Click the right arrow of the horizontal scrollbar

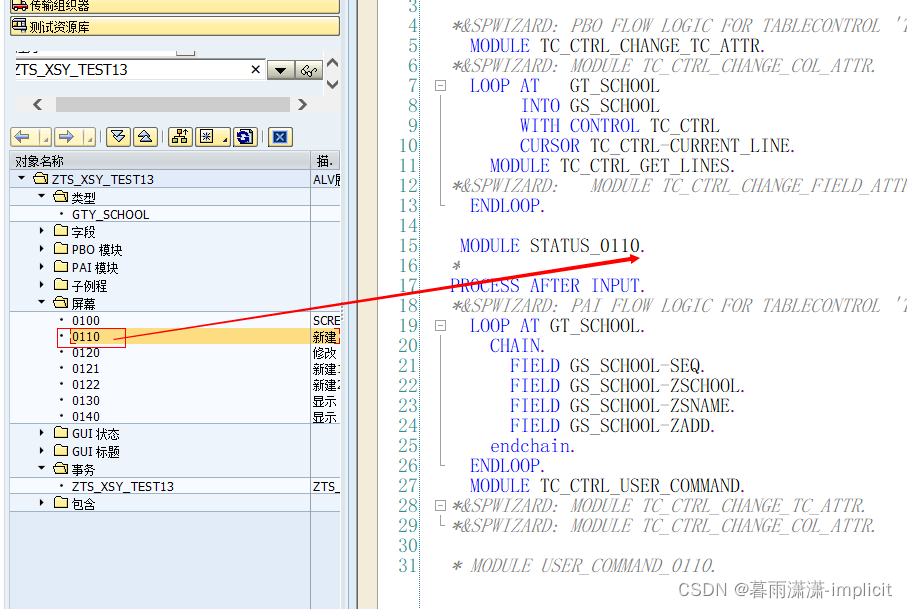[302, 105]
